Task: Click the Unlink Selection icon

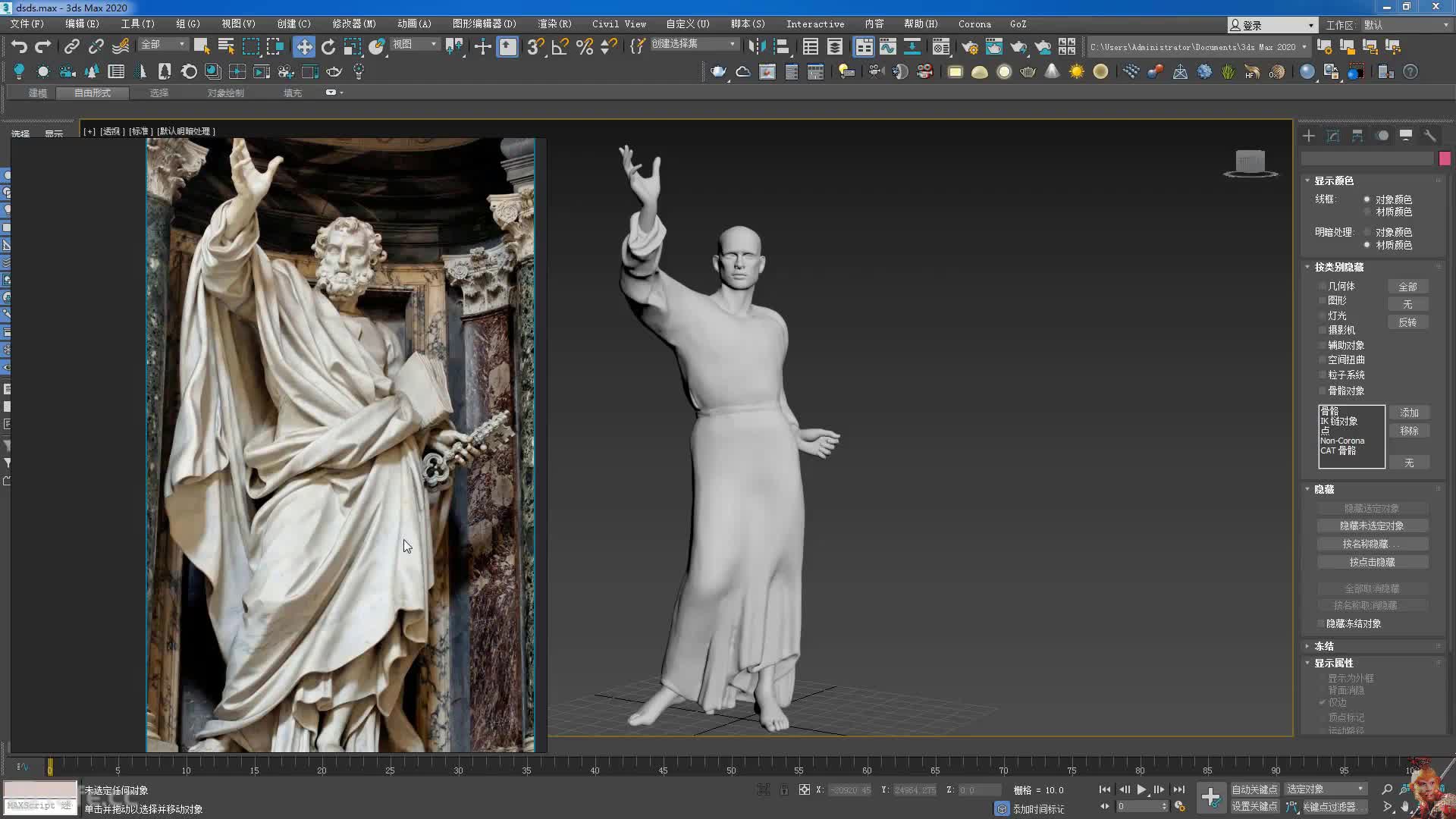Action: point(96,47)
